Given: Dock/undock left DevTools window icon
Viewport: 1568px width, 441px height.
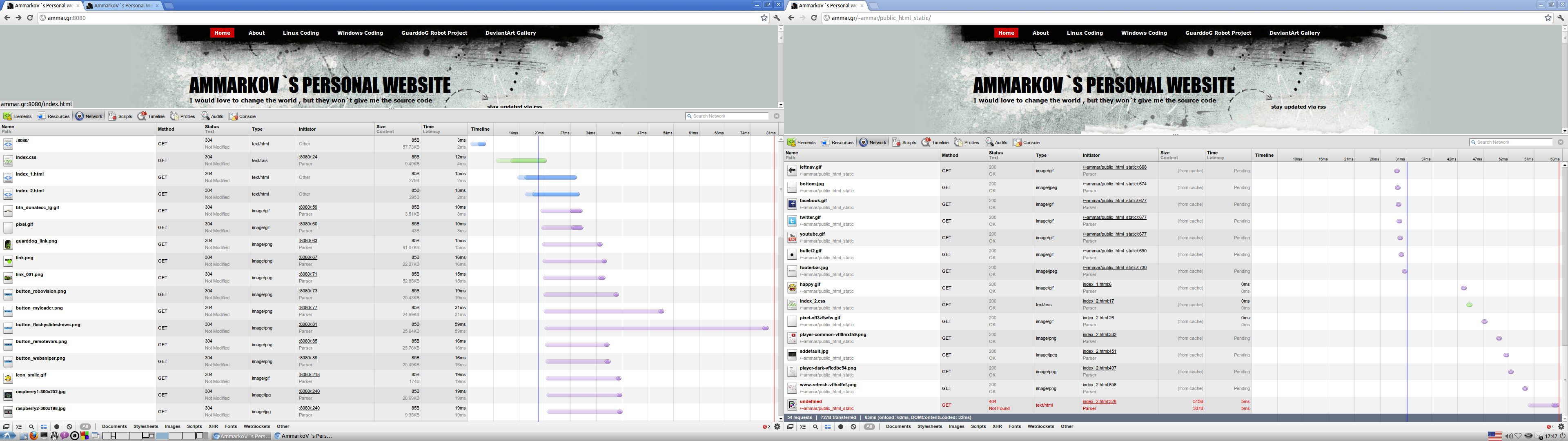Looking at the screenshot, I should (x=6, y=427).
